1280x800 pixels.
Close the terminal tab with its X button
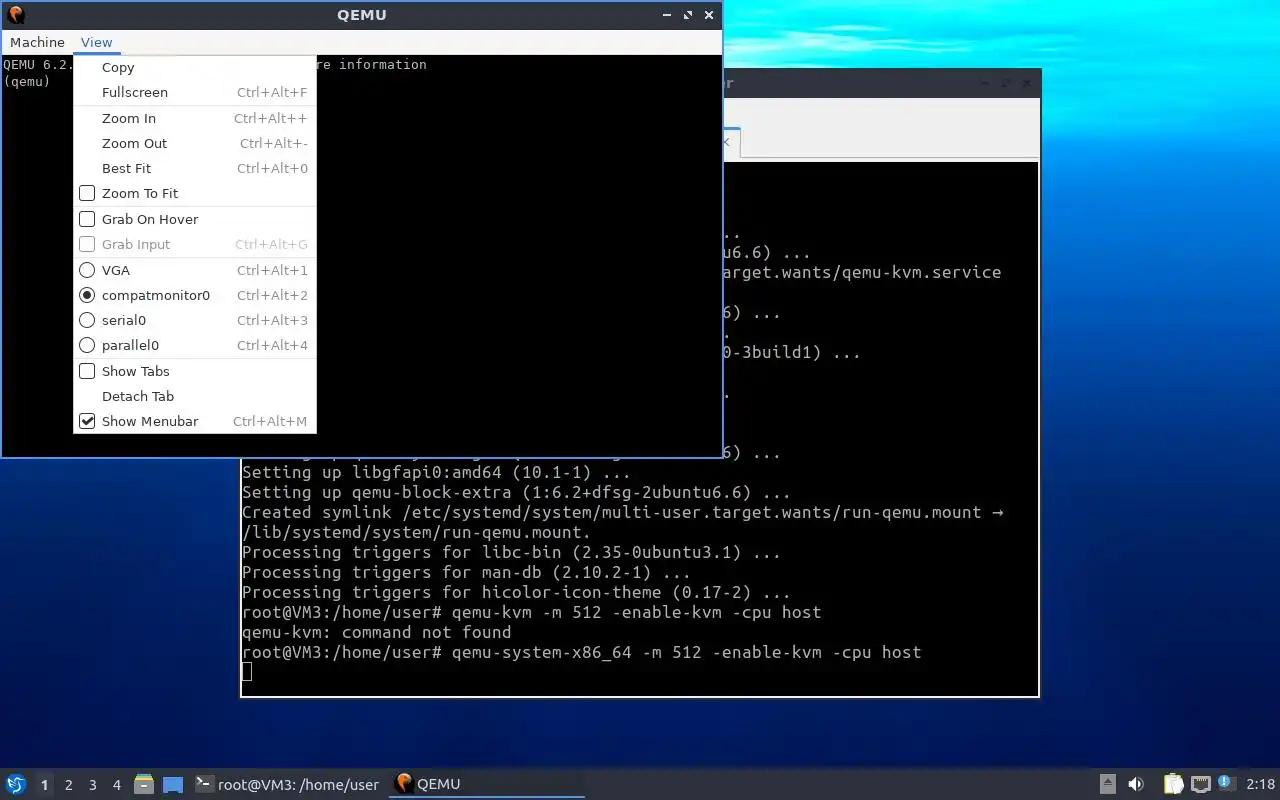point(727,142)
